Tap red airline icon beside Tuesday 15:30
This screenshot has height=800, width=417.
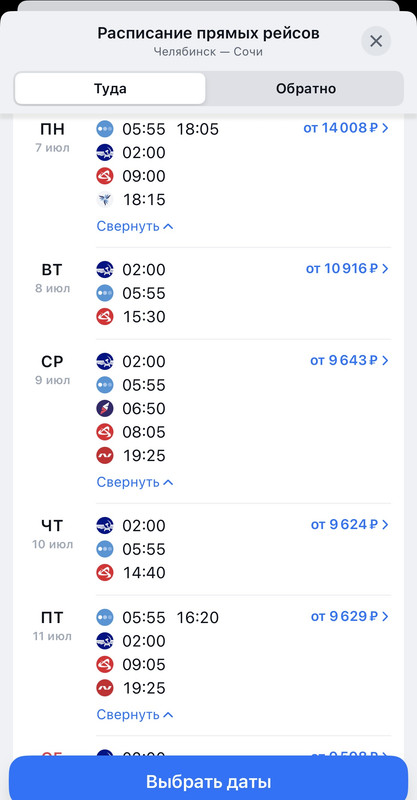[105, 317]
